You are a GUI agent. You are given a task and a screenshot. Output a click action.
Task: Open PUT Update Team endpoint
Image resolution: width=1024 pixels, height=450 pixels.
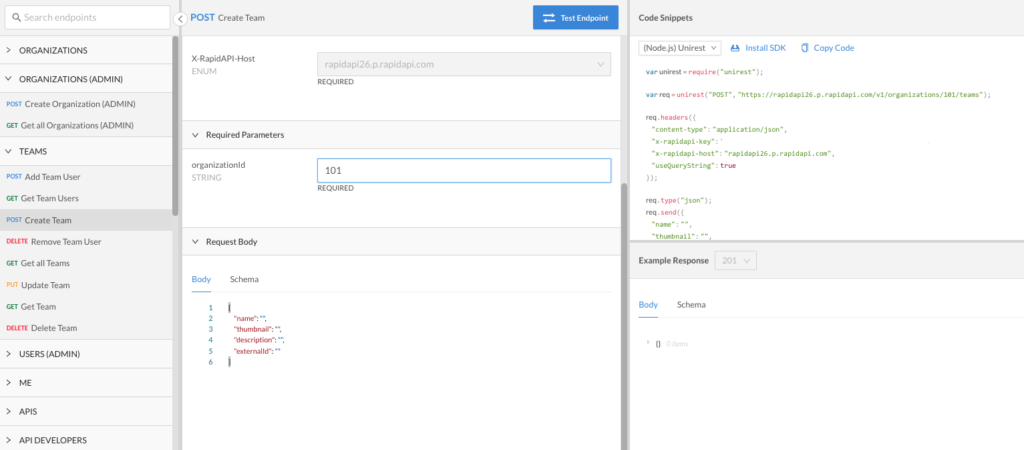coord(86,285)
